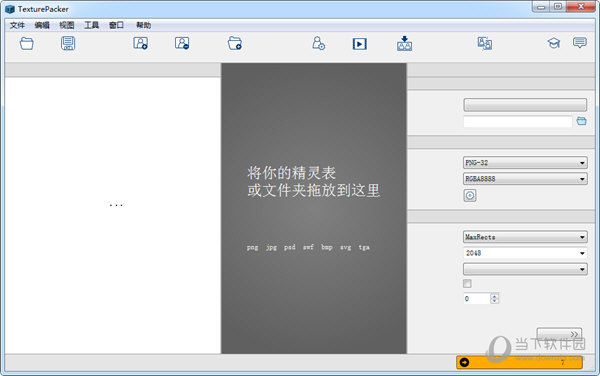Decrease the 0 spinner value with down arrow

pyautogui.click(x=494, y=301)
